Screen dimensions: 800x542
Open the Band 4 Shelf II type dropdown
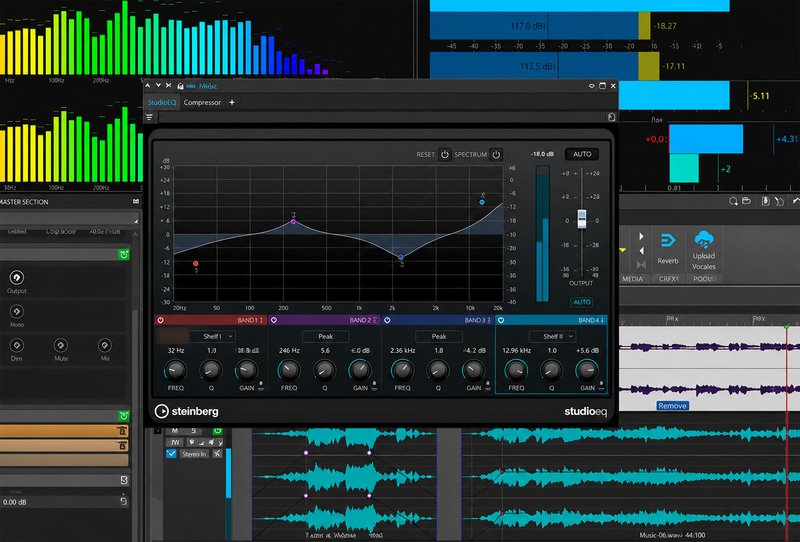click(x=553, y=336)
